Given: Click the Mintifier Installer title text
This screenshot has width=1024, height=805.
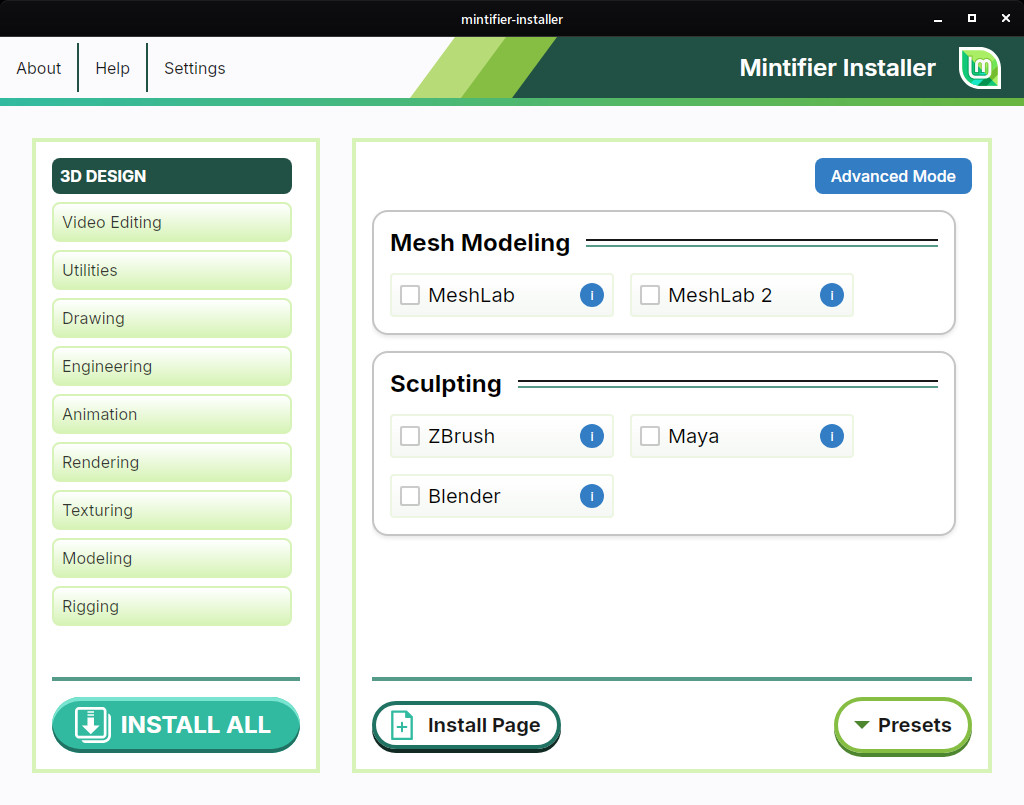Looking at the screenshot, I should point(837,68).
